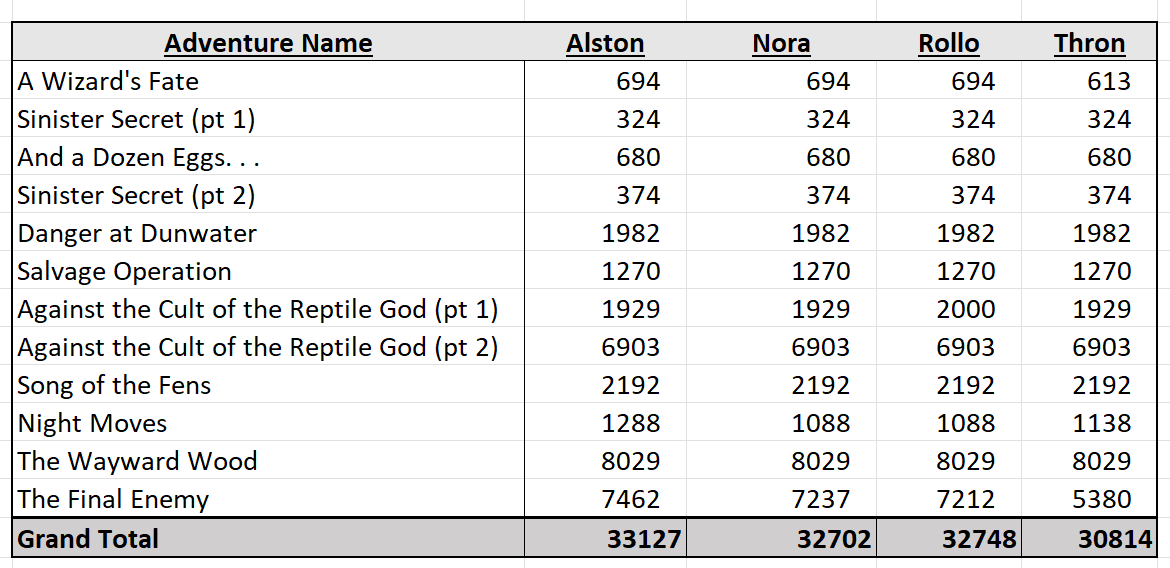1170x568 pixels.
Task: Select the Adventure Name header cell
Action: pos(268,43)
